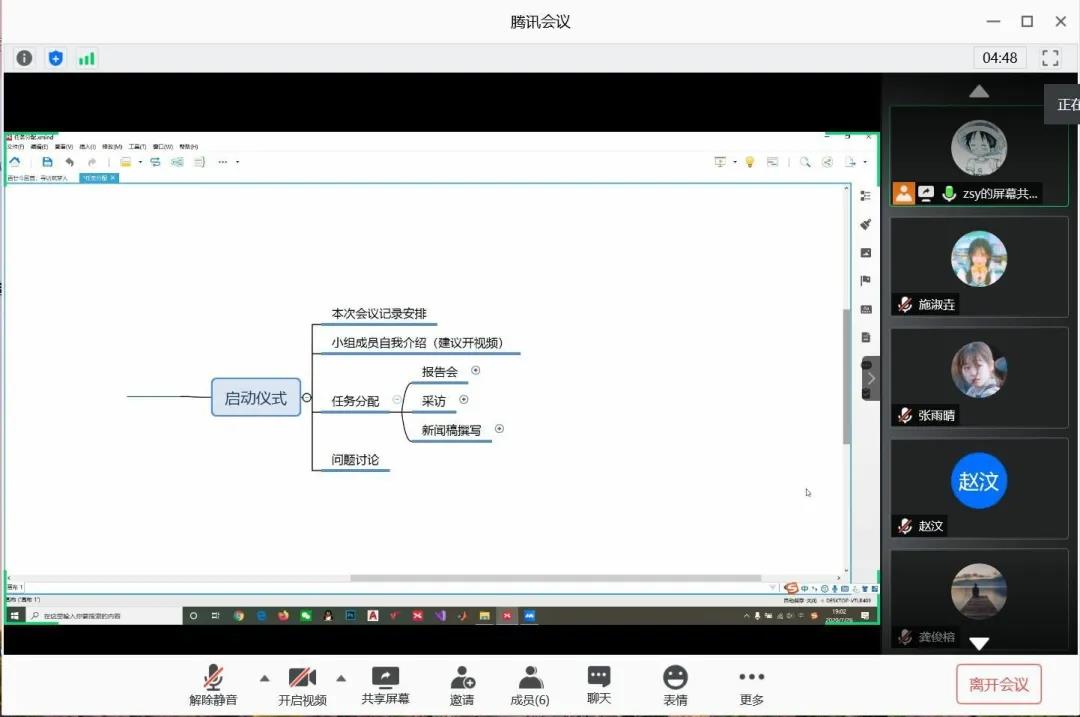
Task: Open the 表情 emoji reactions
Action: click(x=675, y=685)
